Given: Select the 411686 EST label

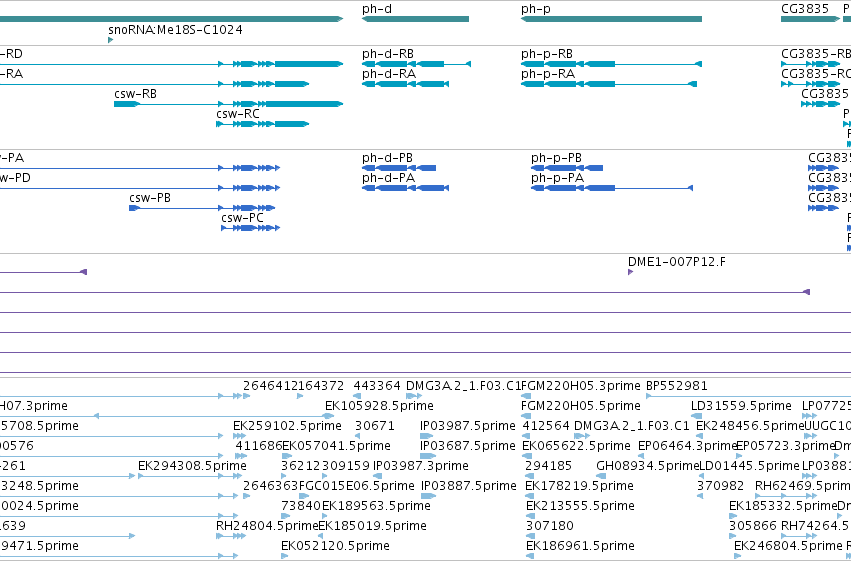Looking at the screenshot, I should (258, 446).
